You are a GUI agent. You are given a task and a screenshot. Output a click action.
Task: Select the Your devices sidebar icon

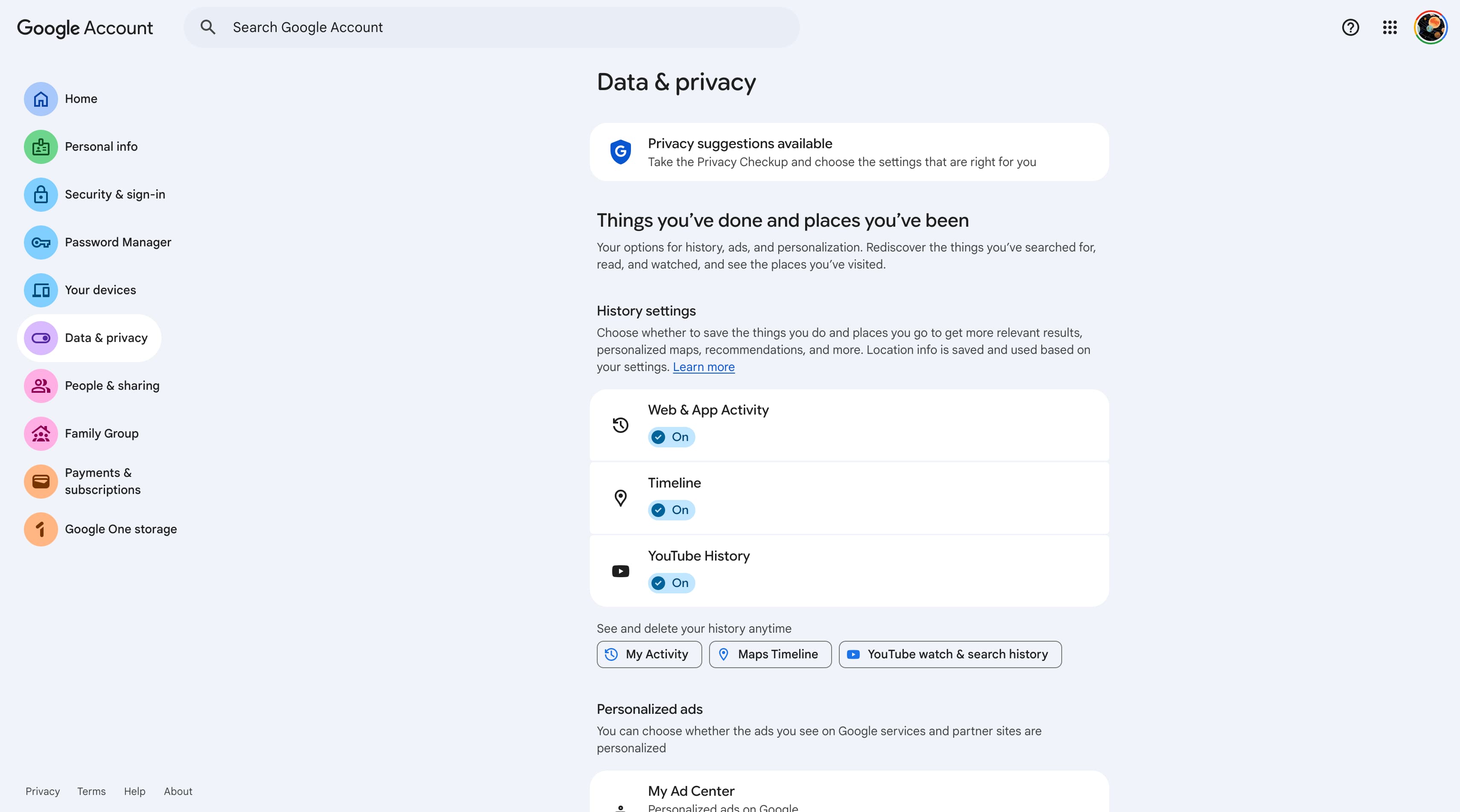click(x=41, y=290)
